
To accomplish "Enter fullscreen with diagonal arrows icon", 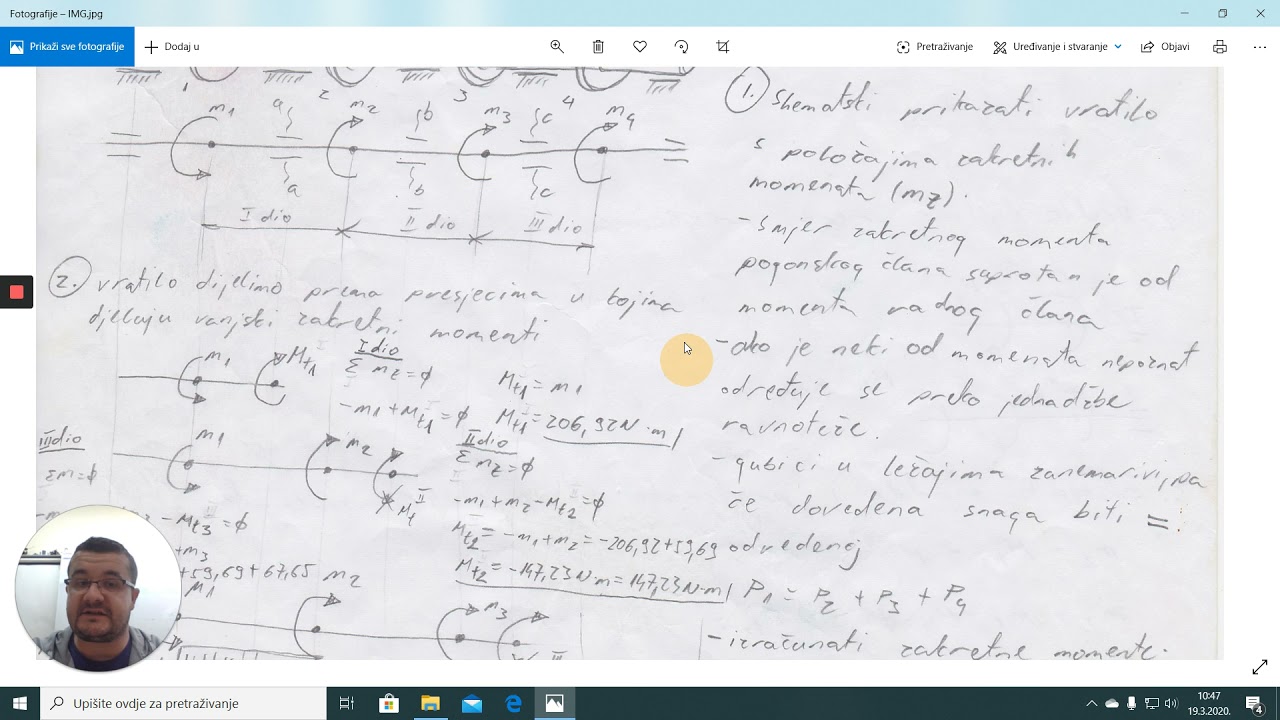I will pos(1260,667).
